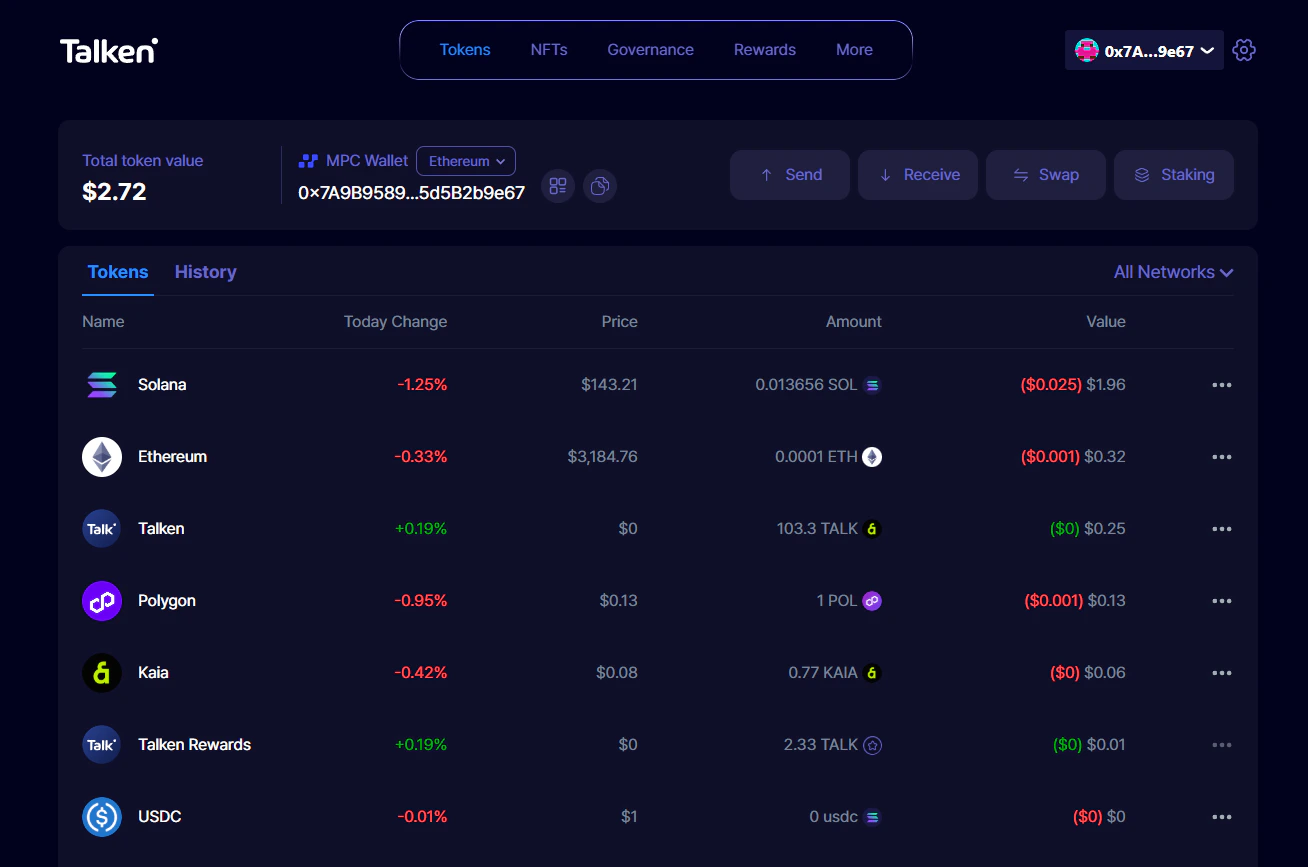Click Solana change -1.25%
This screenshot has width=1308, height=867.
(x=422, y=385)
